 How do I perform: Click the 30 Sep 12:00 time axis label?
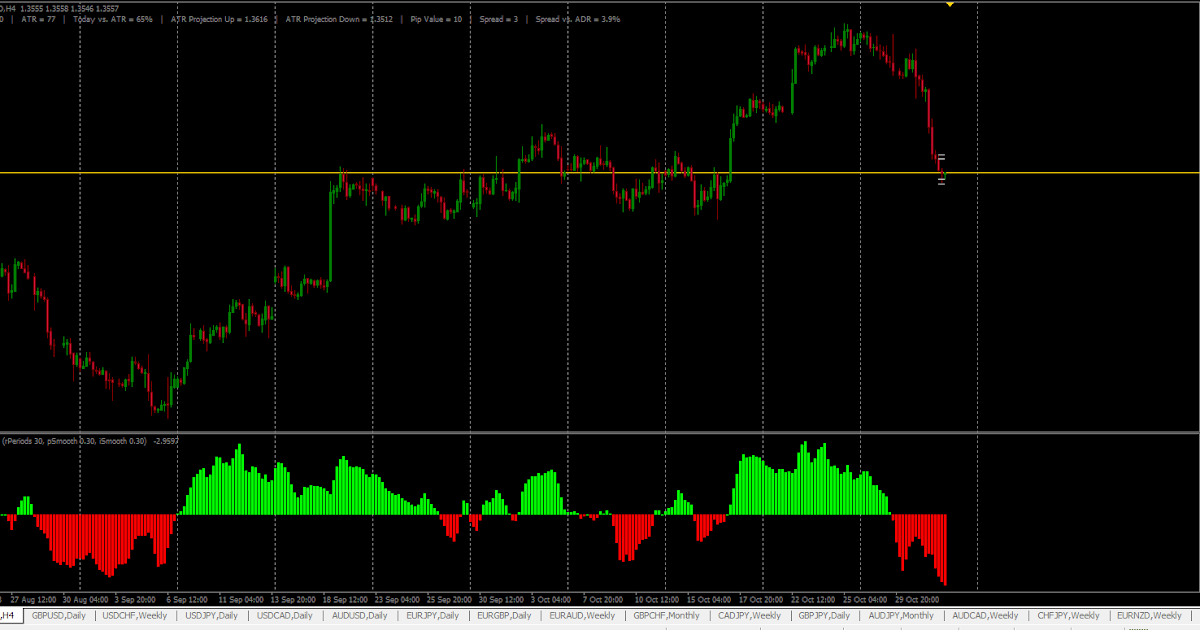click(x=503, y=600)
